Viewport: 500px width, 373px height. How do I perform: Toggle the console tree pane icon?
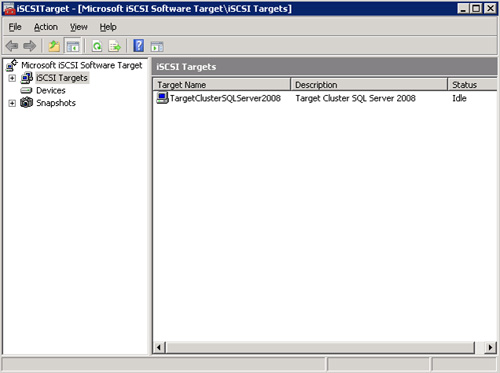pyautogui.click(x=73, y=46)
